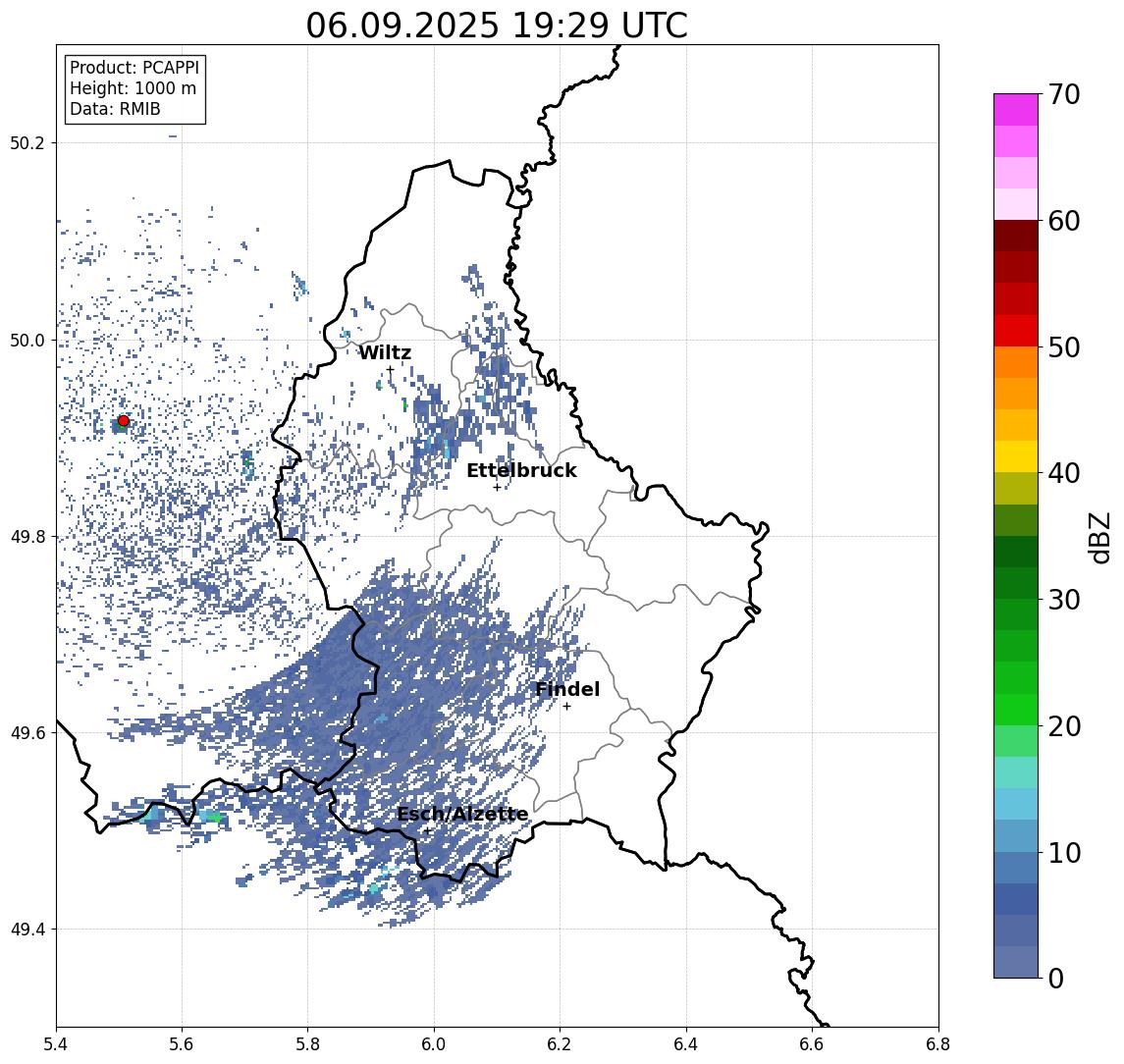This screenshot has height=1064, width=1124.
Task: Click the Ettelbruck city label
Action: (x=521, y=470)
